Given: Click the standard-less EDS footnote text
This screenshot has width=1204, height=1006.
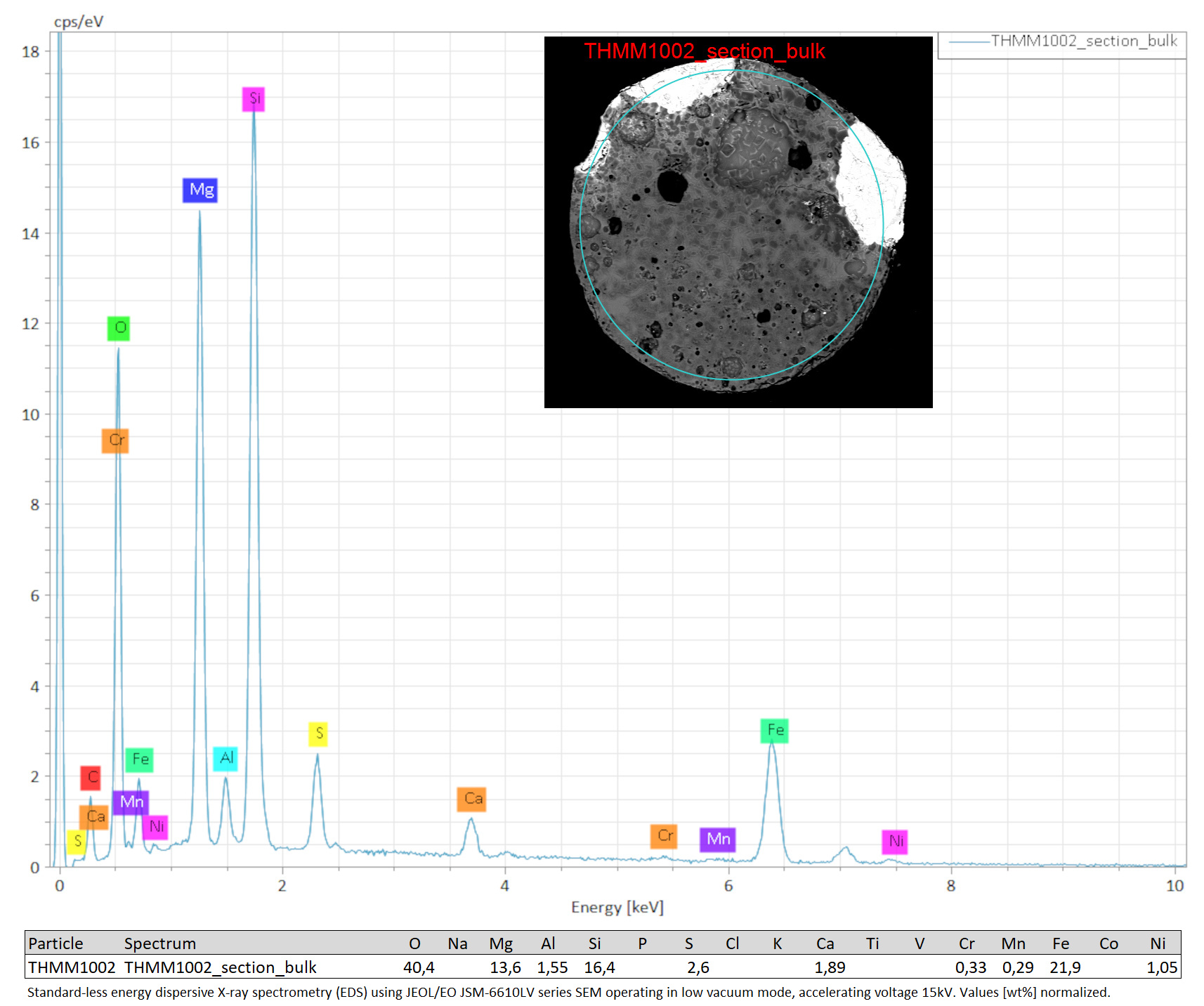Looking at the screenshot, I should (568, 993).
